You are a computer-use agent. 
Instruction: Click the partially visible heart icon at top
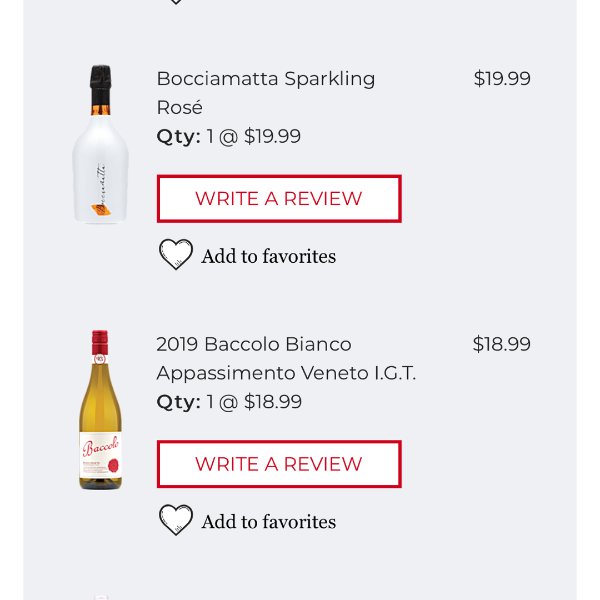click(x=176, y=2)
